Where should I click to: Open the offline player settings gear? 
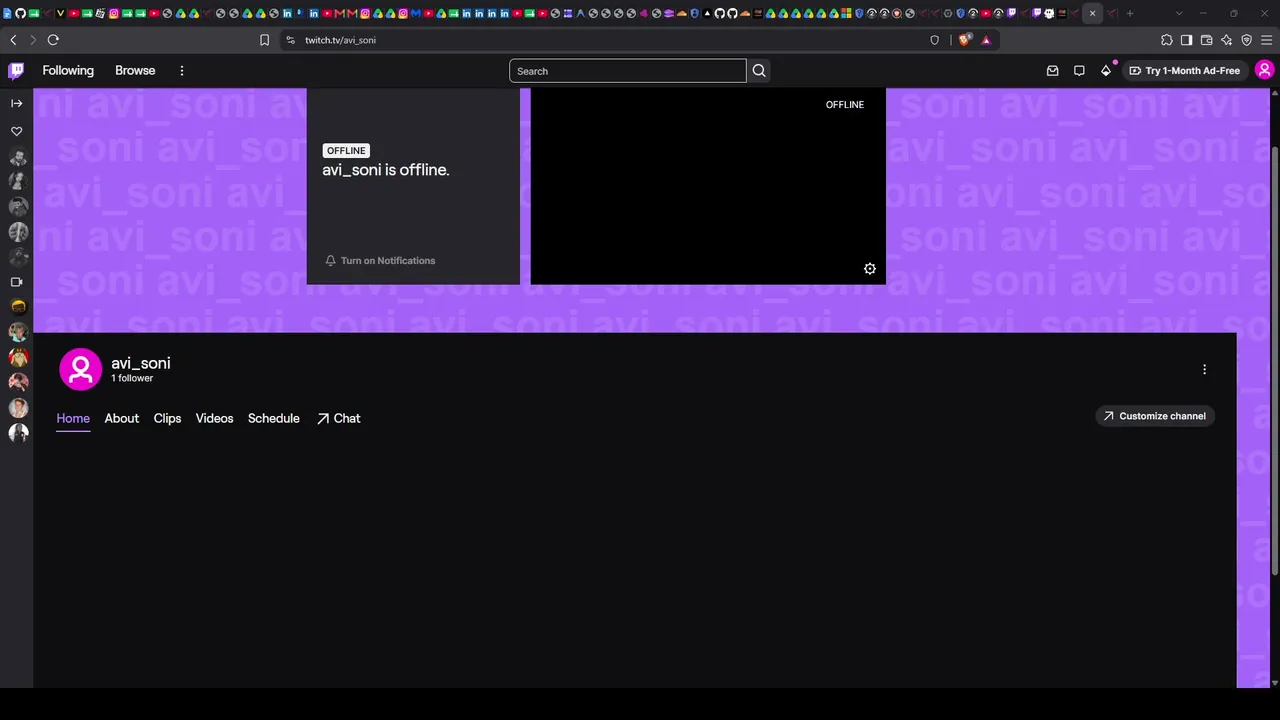(870, 269)
